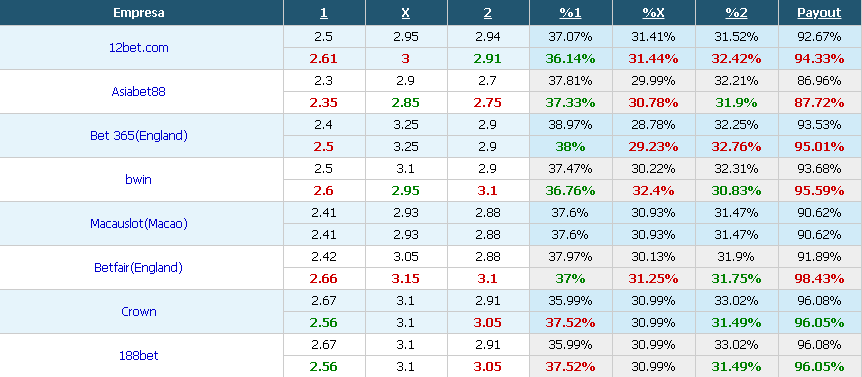The image size is (862, 377).
Task: Sort by the %2 column header
Action: [736, 13]
